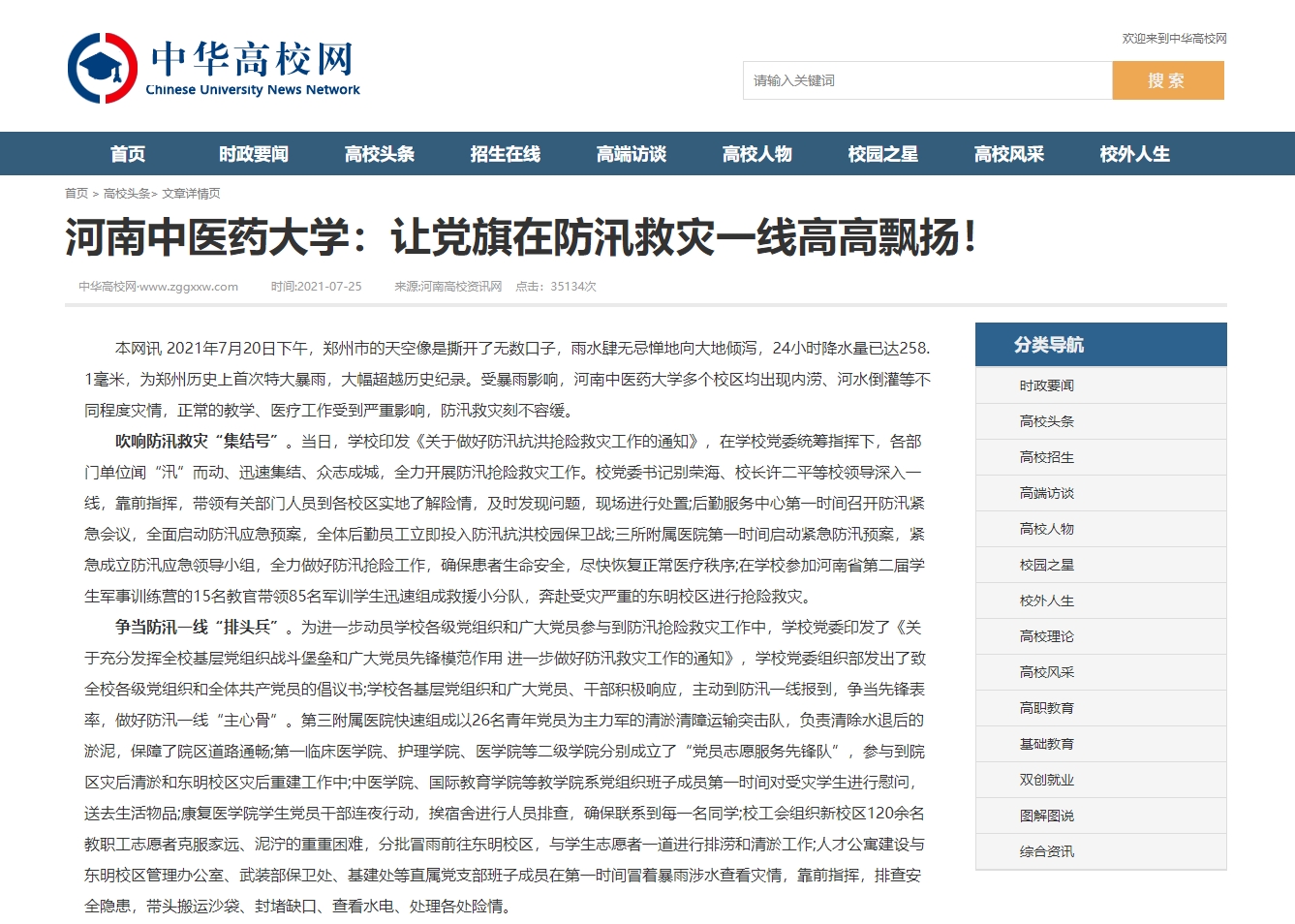Open 高校理论 from the sidebar categories
The image size is (1295, 924).
click(x=1046, y=636)
